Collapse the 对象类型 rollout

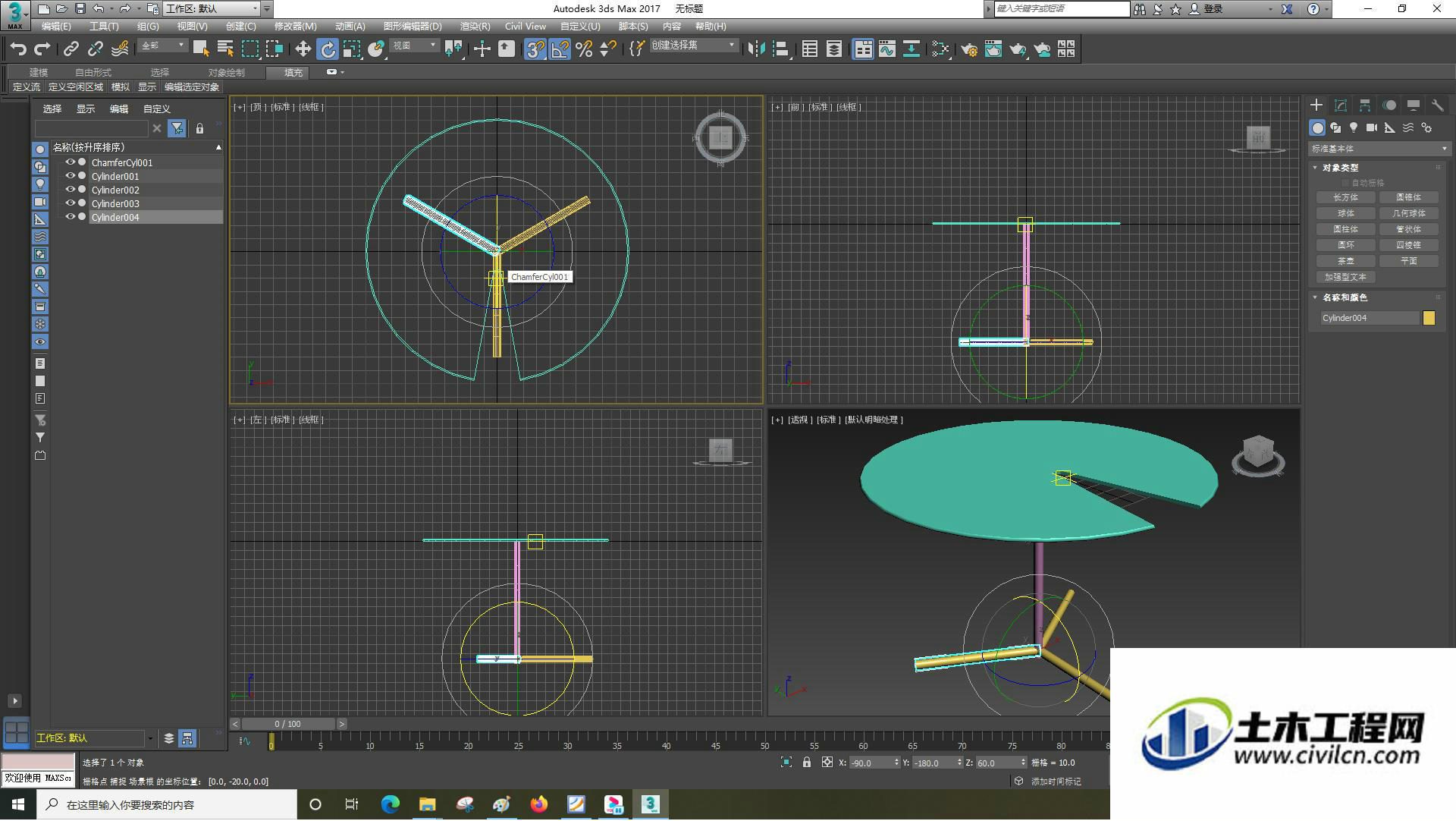[1340, 168]
